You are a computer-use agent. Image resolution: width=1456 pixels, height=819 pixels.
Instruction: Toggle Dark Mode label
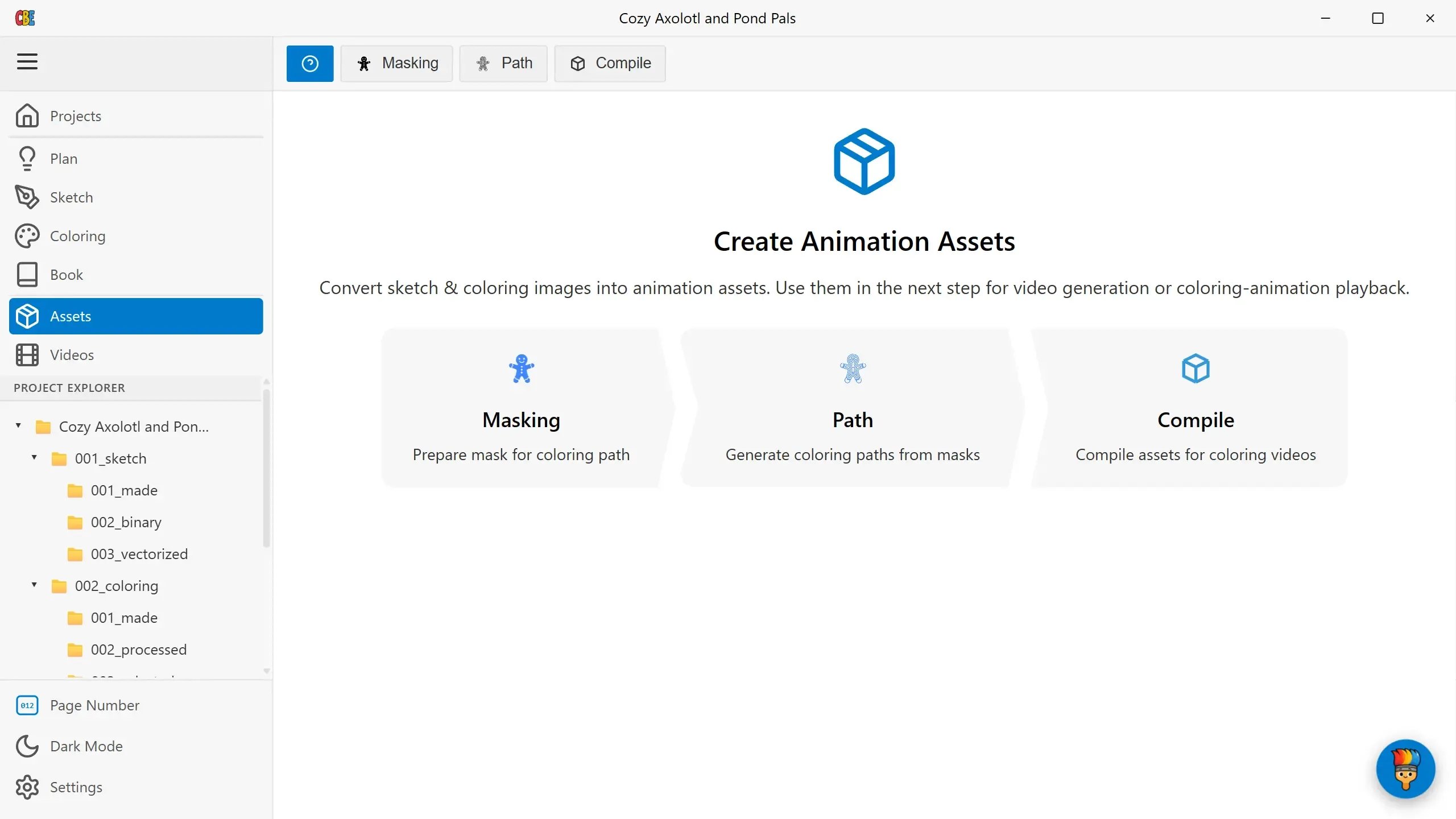[x=86, y=746]
